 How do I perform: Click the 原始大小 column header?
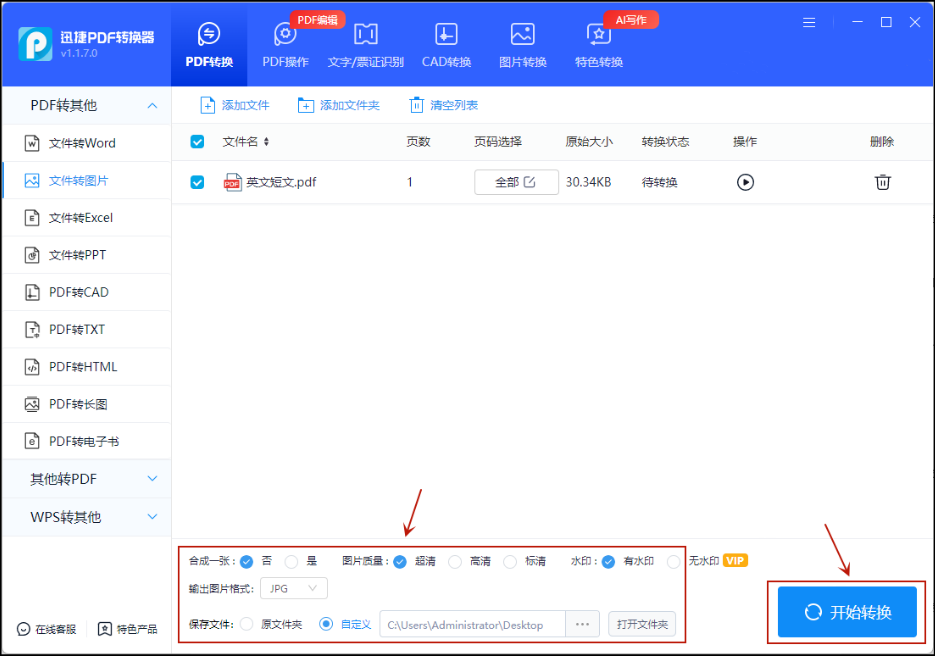click(589, 141)
